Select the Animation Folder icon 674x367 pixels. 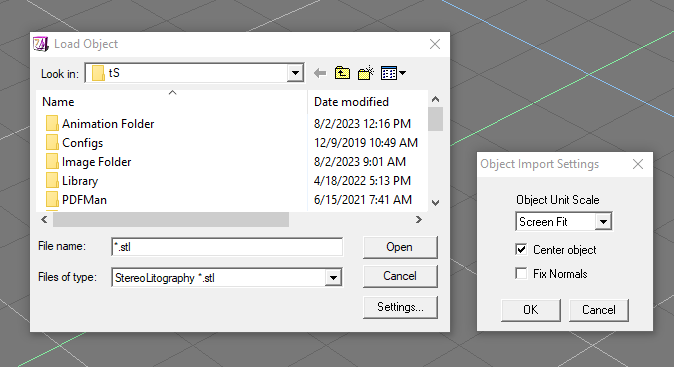point(52,124)
